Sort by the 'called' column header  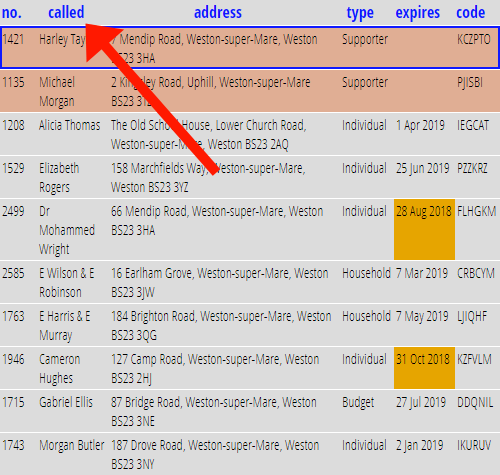pos(66,13)
